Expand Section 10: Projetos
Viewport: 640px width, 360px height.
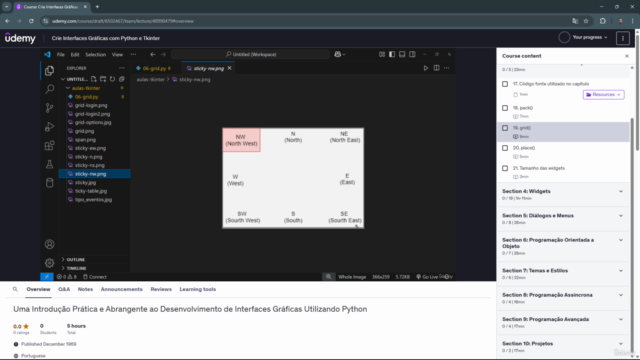tap(563, 347)
